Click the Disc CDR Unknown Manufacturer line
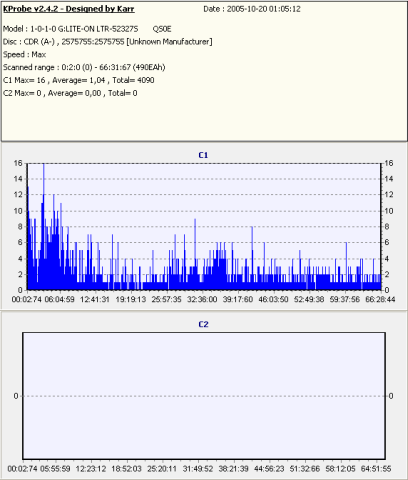The width and height of the screenshot is (408, 480). click(x=108, y=42)
